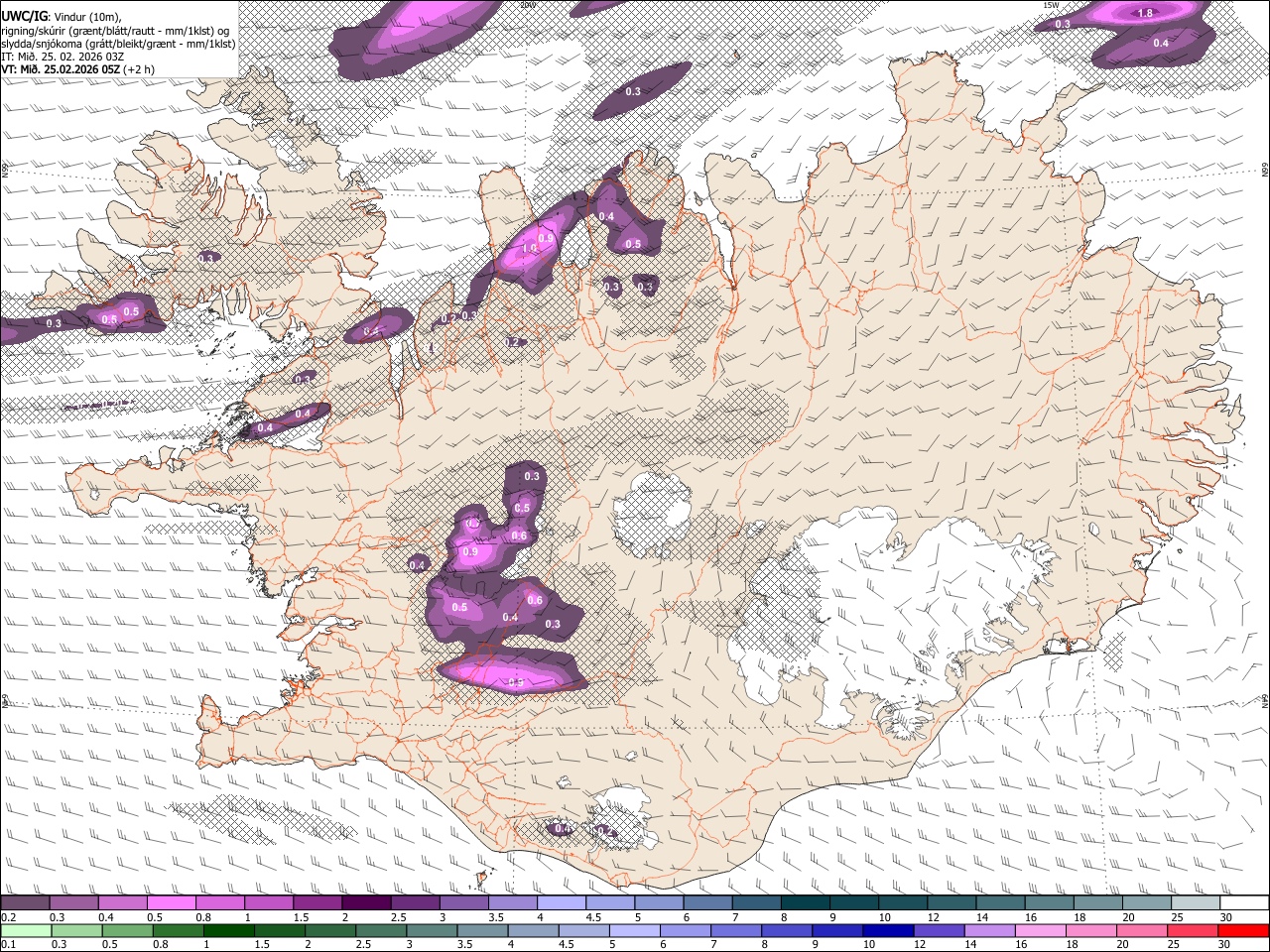The width and height of the screenshot is (1270, 952).
Task: Click the dark mauve 0.2 swatch in top legend row
Action: coord(25,903)
